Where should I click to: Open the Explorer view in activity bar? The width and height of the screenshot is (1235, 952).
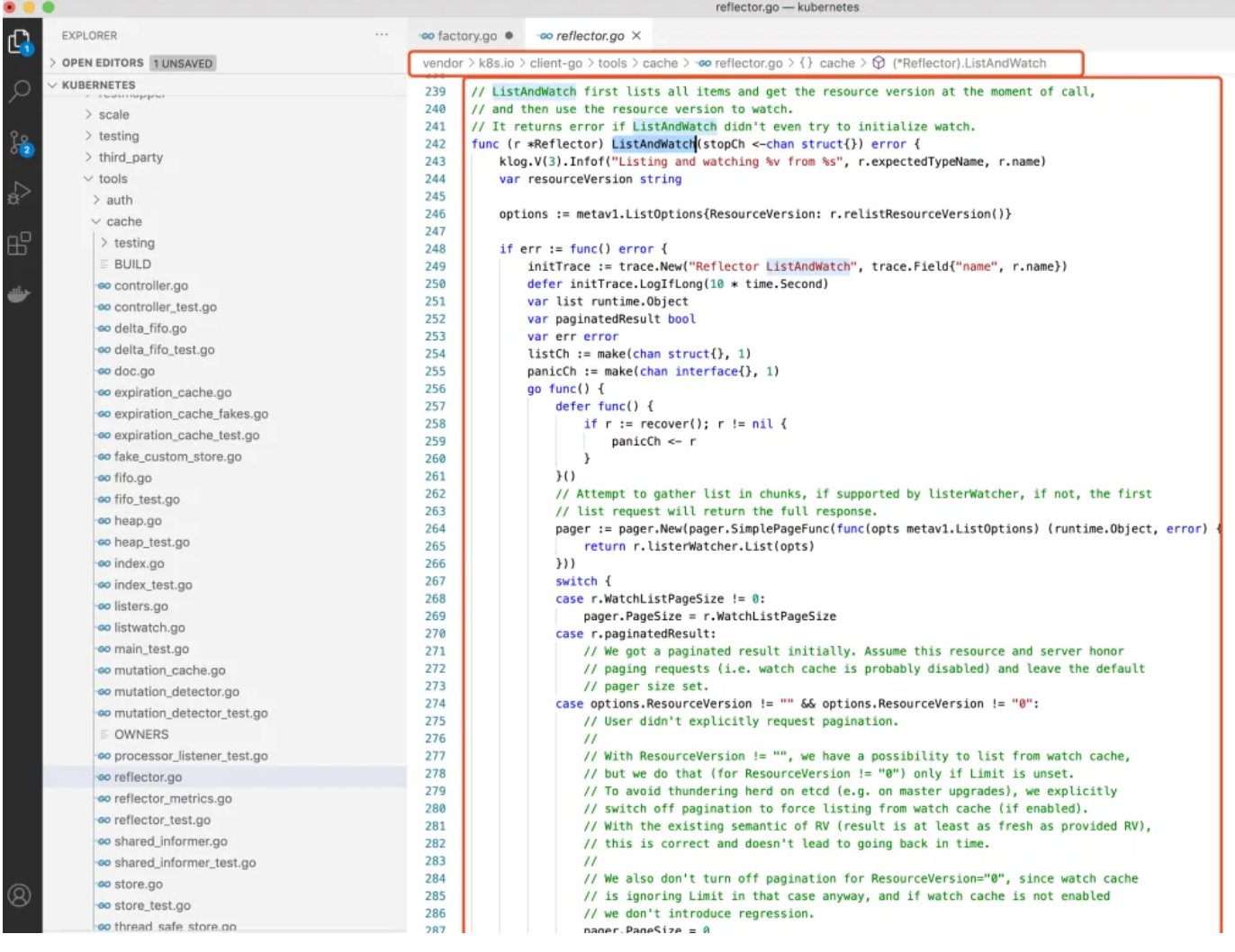19,41
